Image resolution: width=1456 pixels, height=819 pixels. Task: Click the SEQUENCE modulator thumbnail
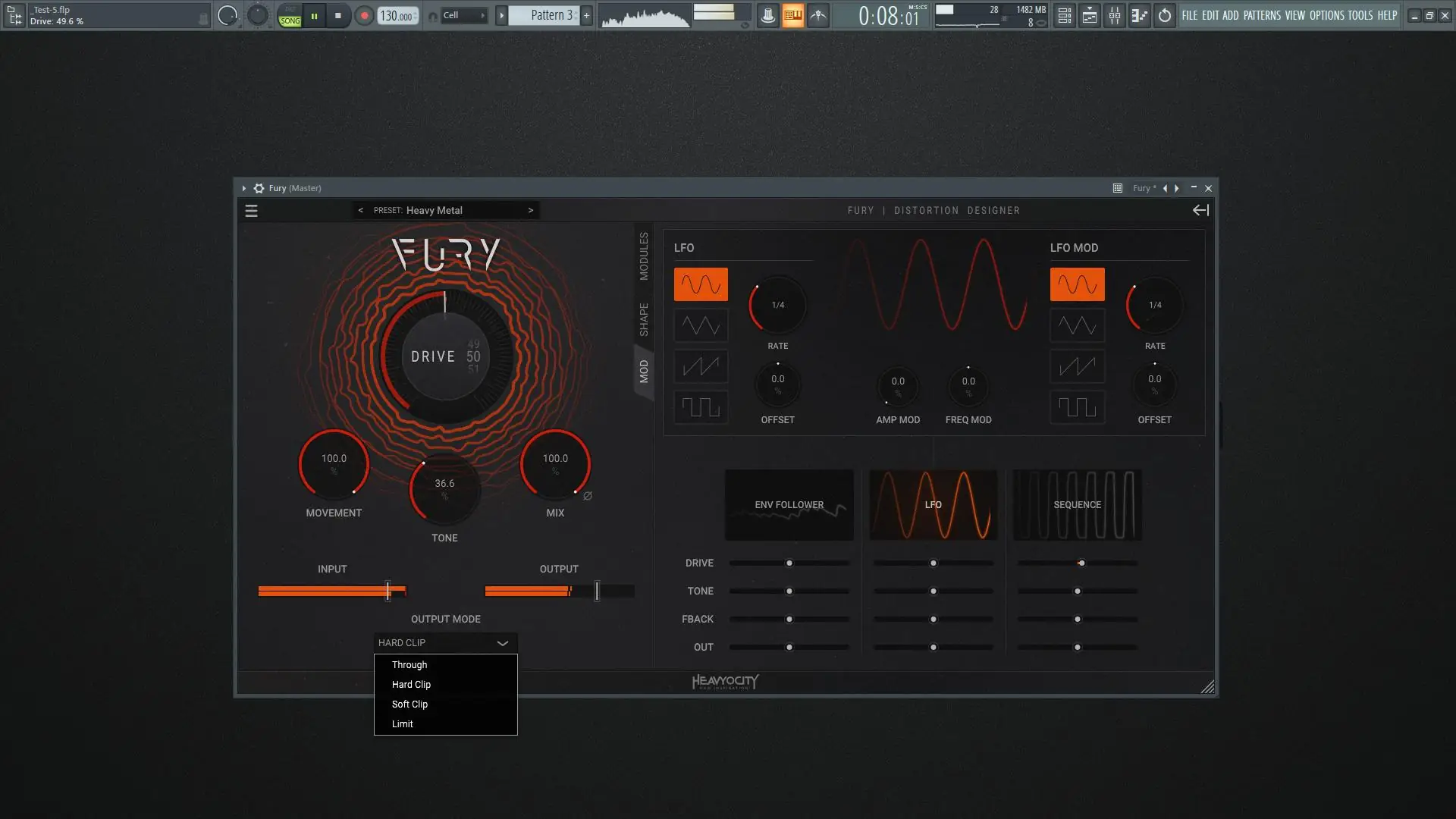[x=1077, y=504]
